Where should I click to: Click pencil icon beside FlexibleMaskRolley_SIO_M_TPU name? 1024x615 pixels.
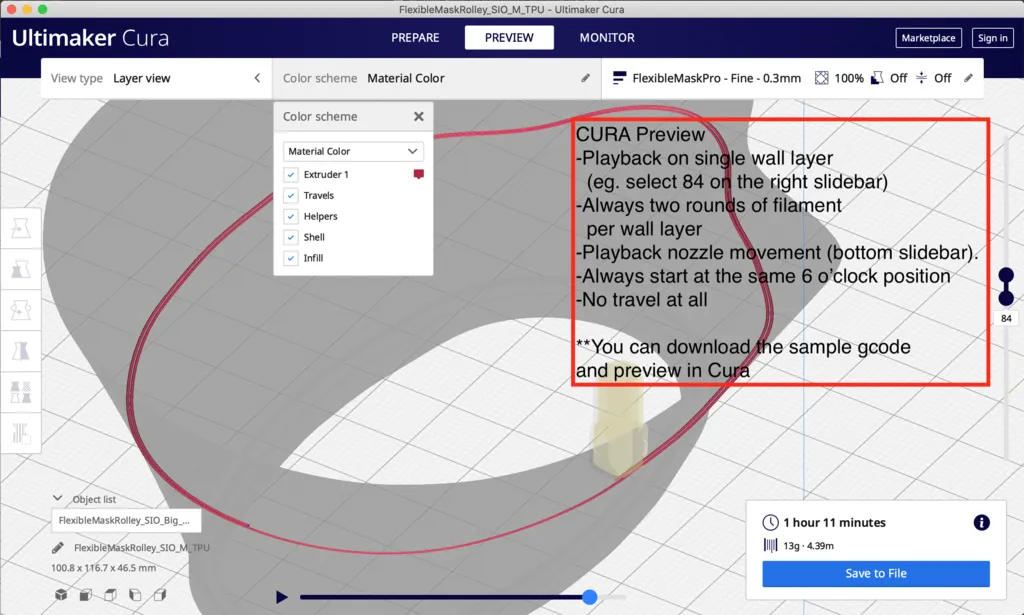click(58, 548)
